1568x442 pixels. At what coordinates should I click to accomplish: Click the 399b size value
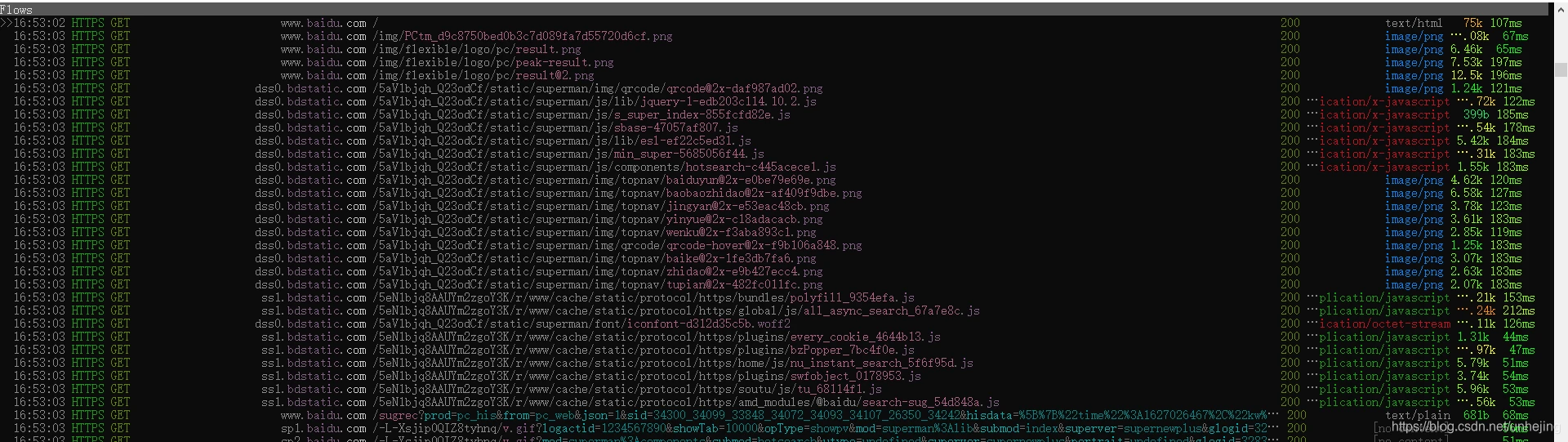tap(1476, 114)
